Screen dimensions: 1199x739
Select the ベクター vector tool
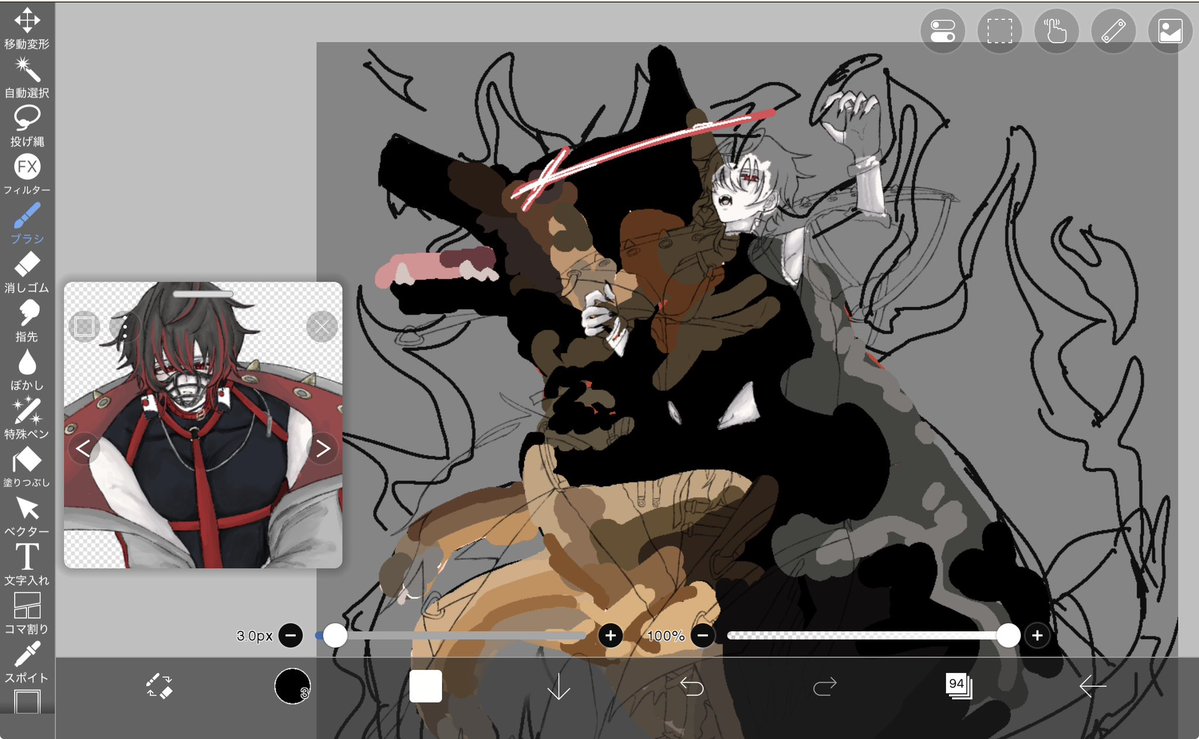tap(27, 516)
